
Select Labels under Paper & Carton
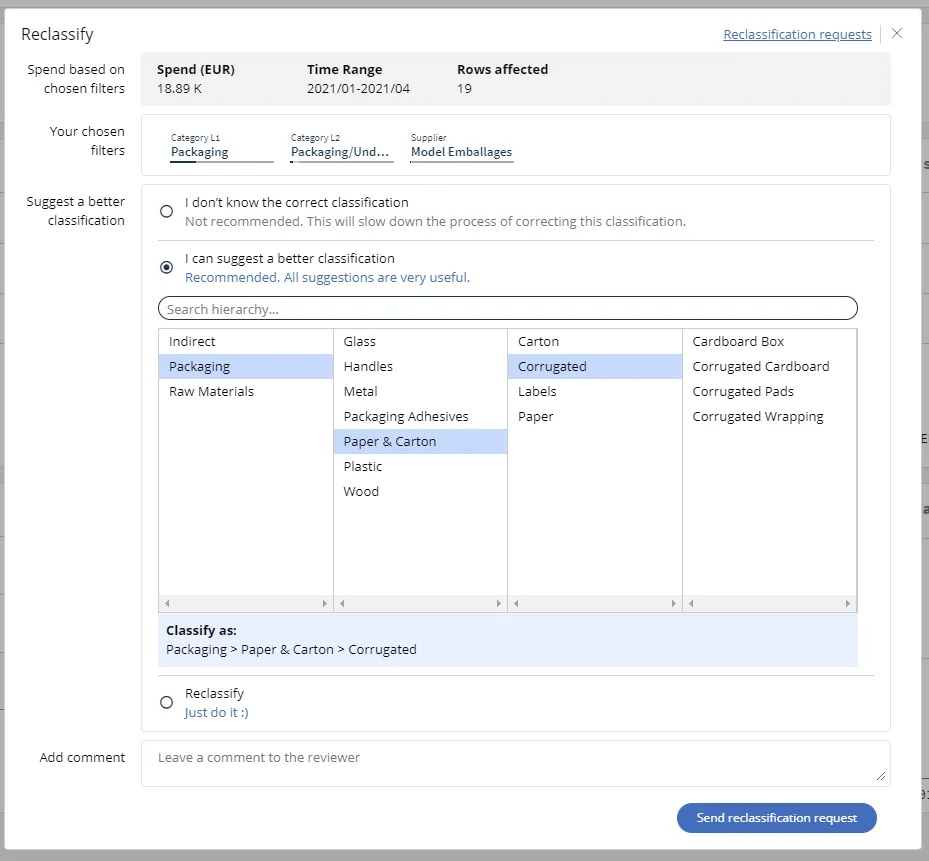pos(537,392)
